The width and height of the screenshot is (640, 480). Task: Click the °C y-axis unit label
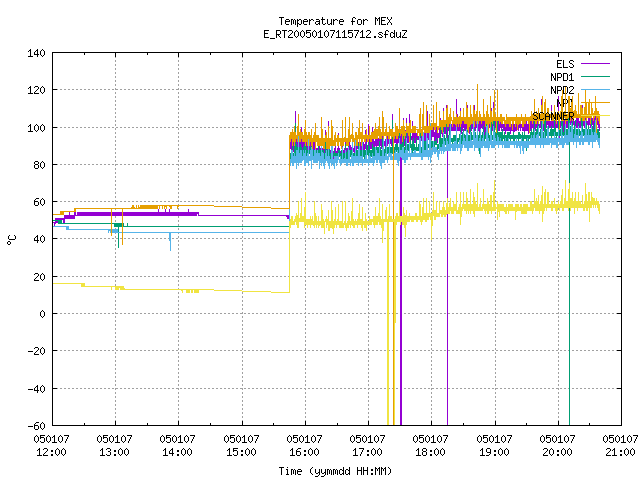click(11, 240)
